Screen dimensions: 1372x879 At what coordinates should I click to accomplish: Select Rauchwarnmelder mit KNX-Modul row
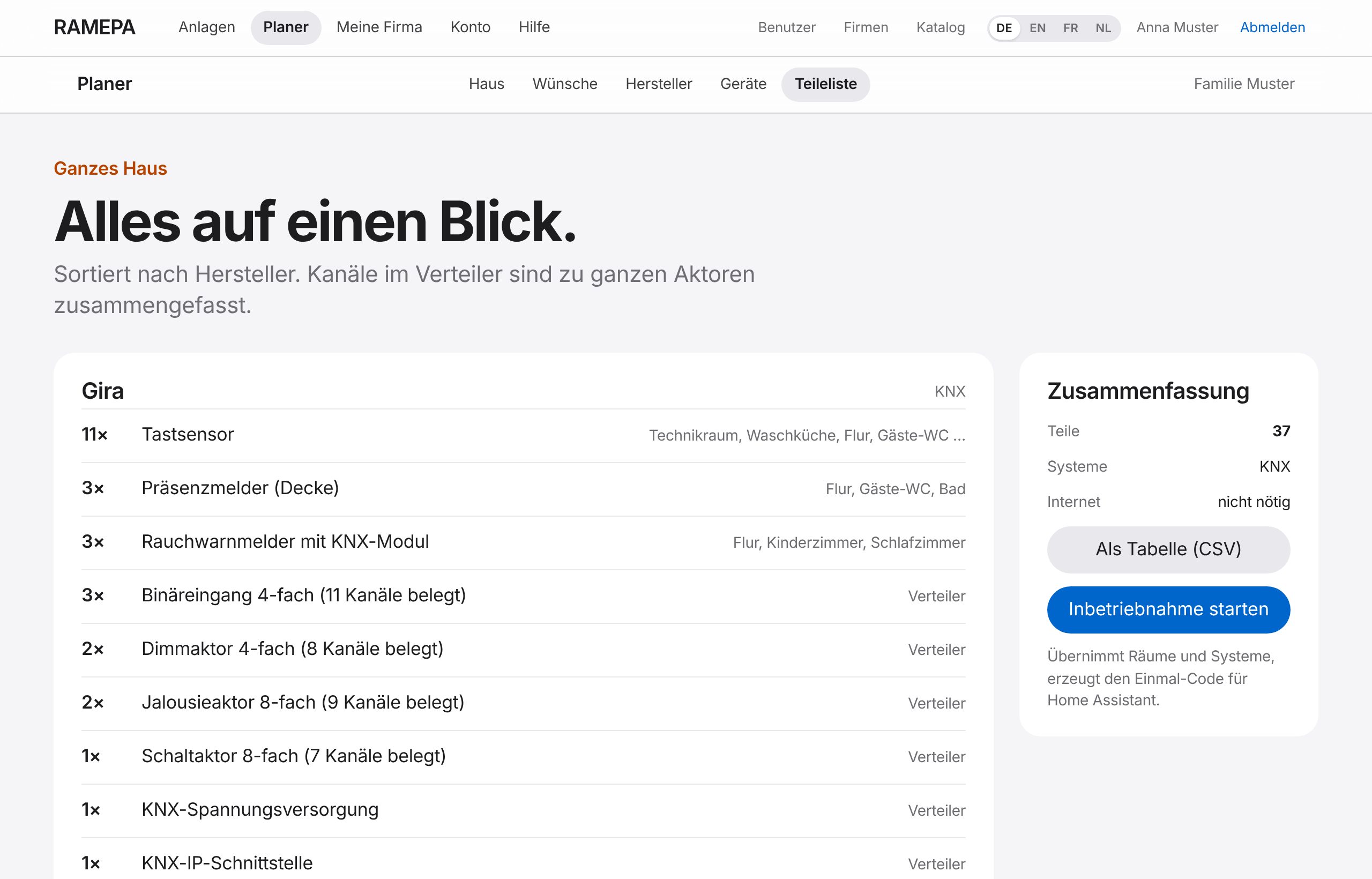[524, 542]
